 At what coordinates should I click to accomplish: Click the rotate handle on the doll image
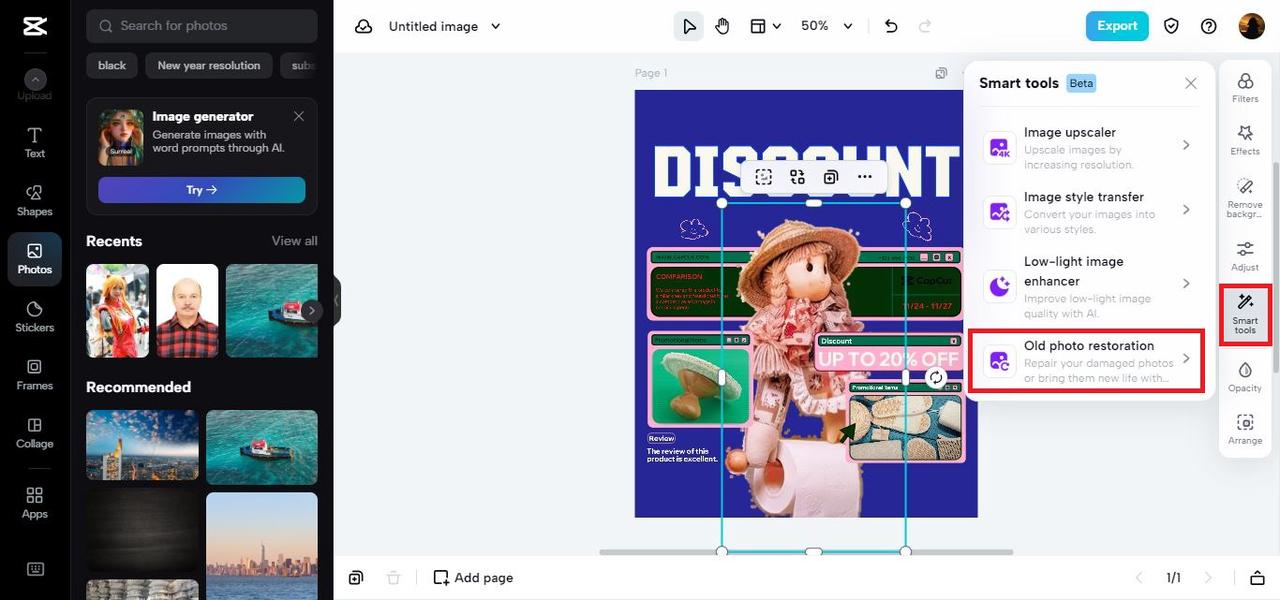pyautogui.click(x=935, y=377)
